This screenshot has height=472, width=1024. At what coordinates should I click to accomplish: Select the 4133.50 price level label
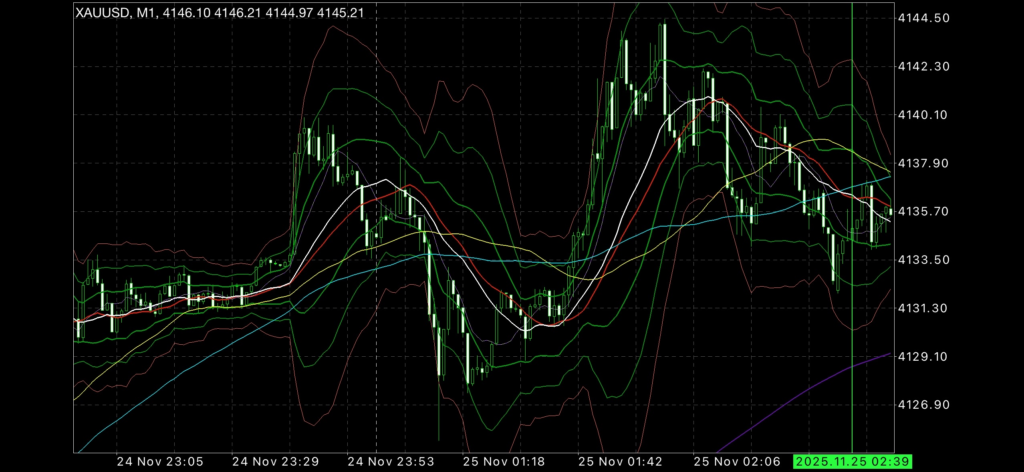click(924, 260)
